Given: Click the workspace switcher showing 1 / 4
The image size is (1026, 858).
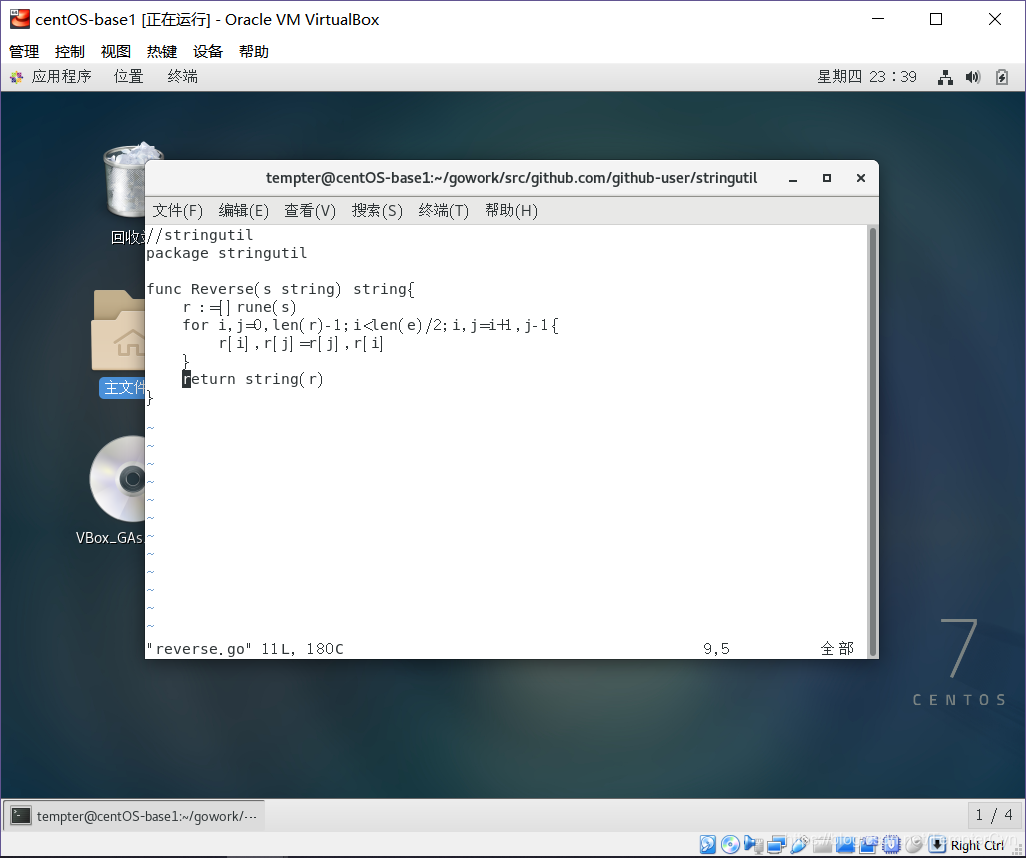Looking at the screenshot, I should pos(994,815).
